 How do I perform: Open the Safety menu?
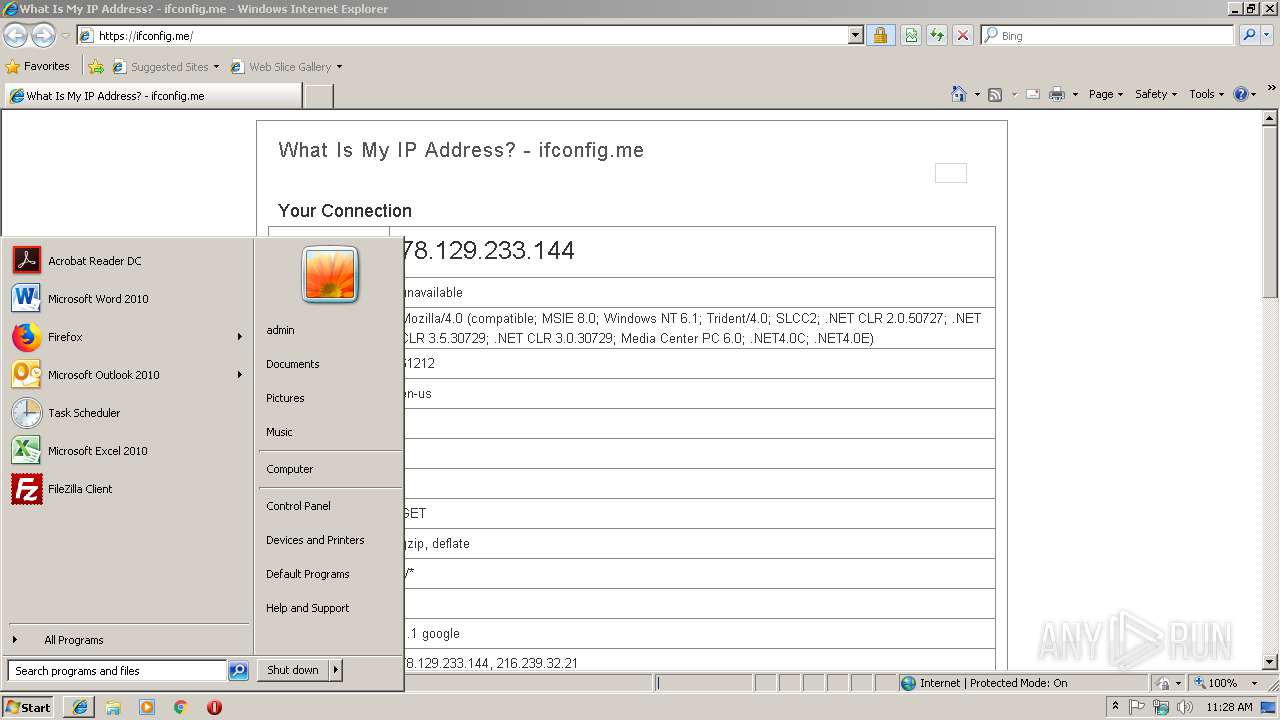(1156, 94)
